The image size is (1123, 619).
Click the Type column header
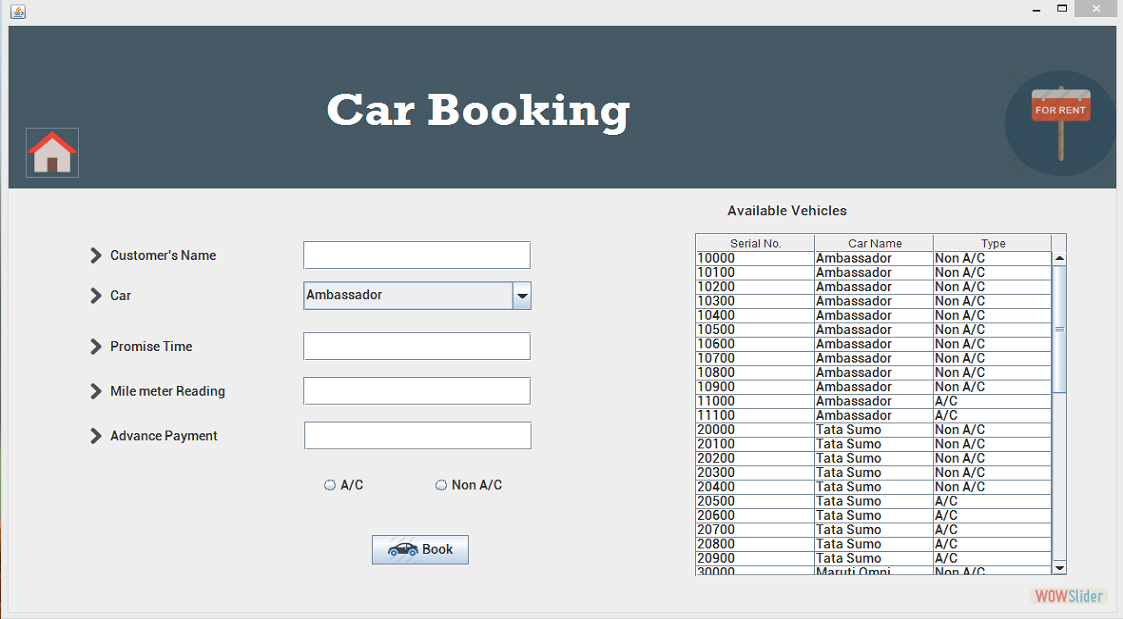pyautogui.click(x=993, y=244)
